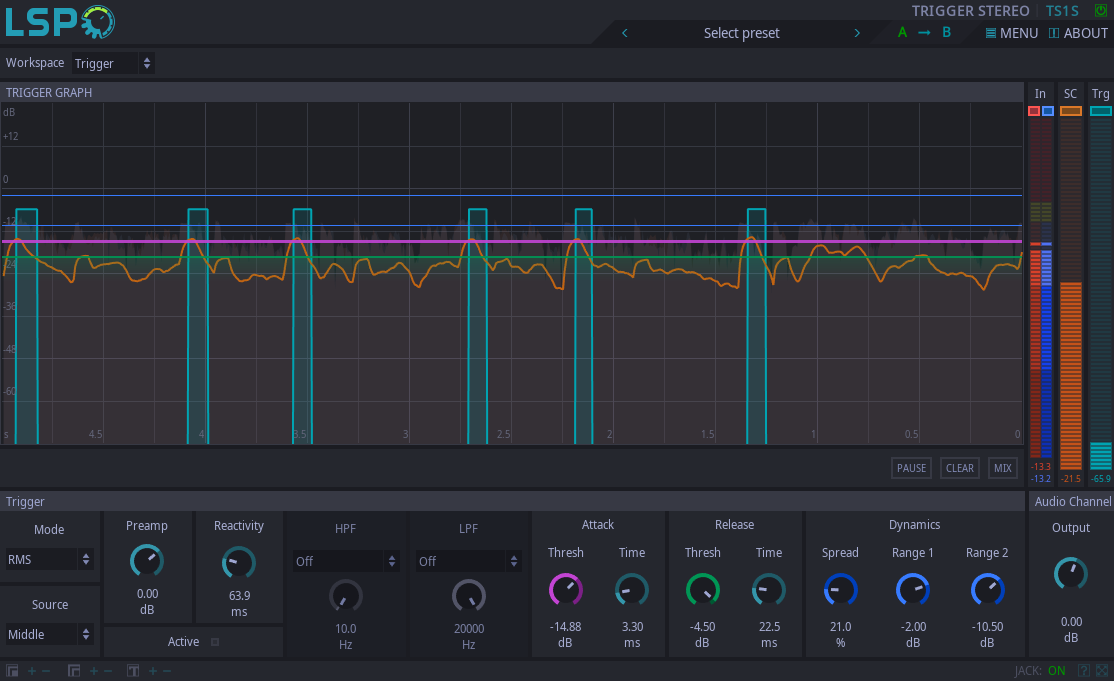The height and width of the screenshot is (681, 1114).
Task: Open the ABOUT item
Action: pyautogui.click(x=1078, y=33)
